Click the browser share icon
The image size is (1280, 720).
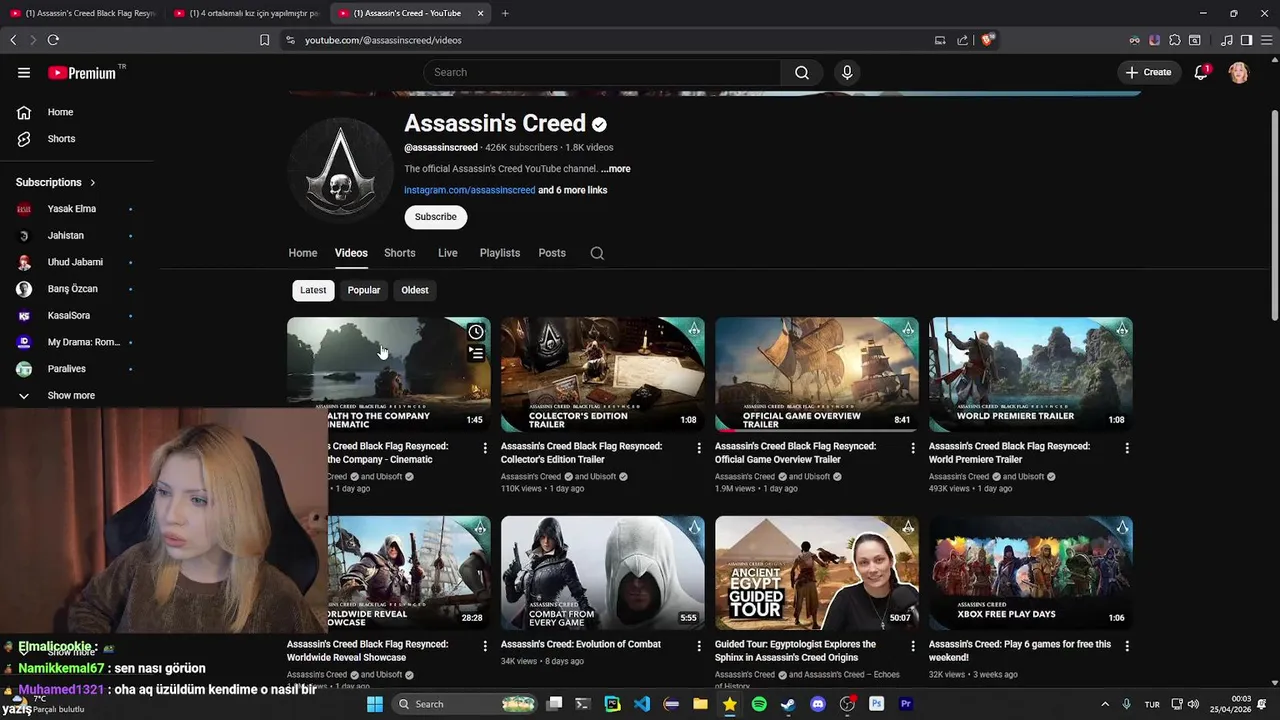962,40
